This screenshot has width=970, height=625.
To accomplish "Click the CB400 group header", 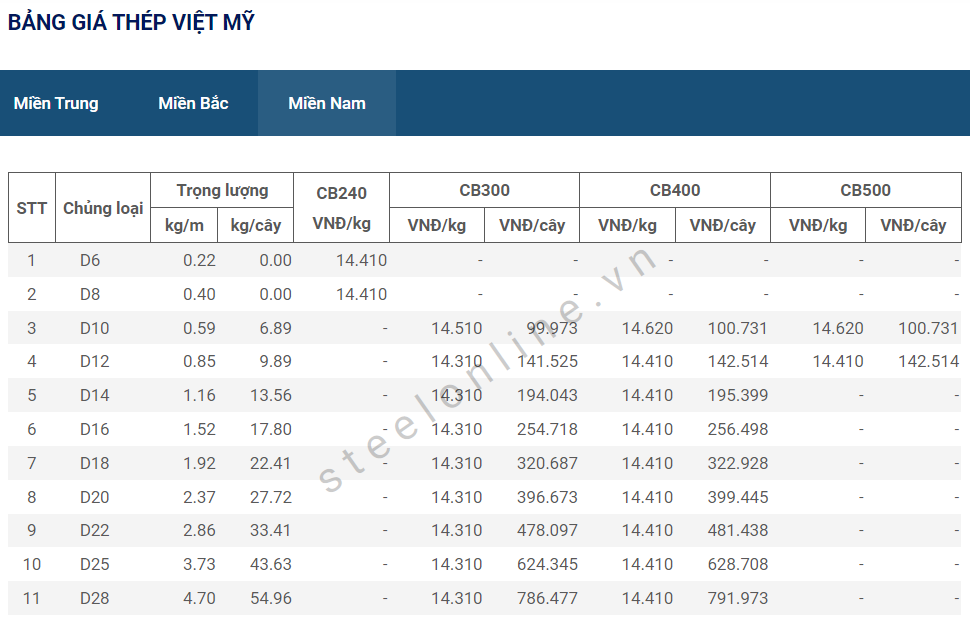I will point(675,191).
